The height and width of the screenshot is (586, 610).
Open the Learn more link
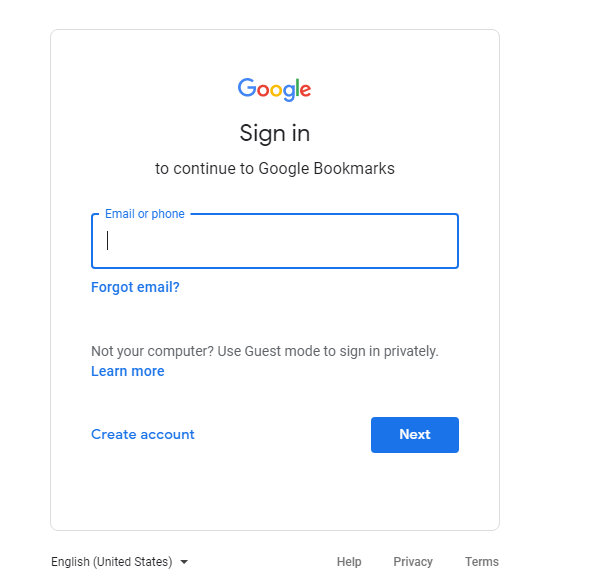tap(127, 371)
